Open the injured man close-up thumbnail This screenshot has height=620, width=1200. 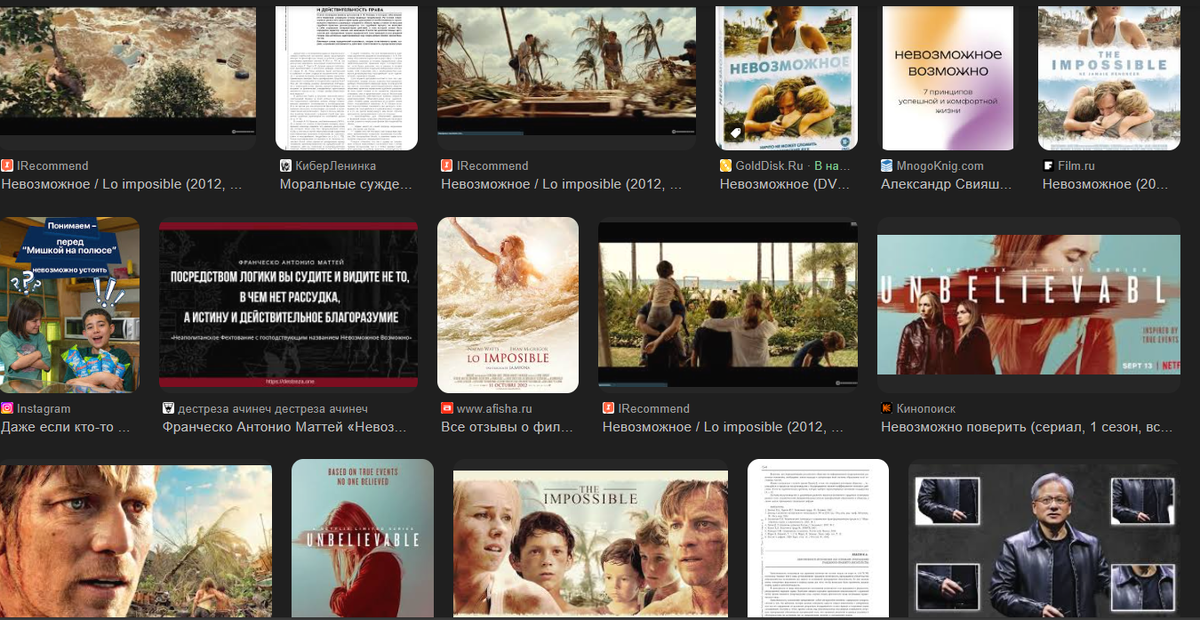point(136,540)
